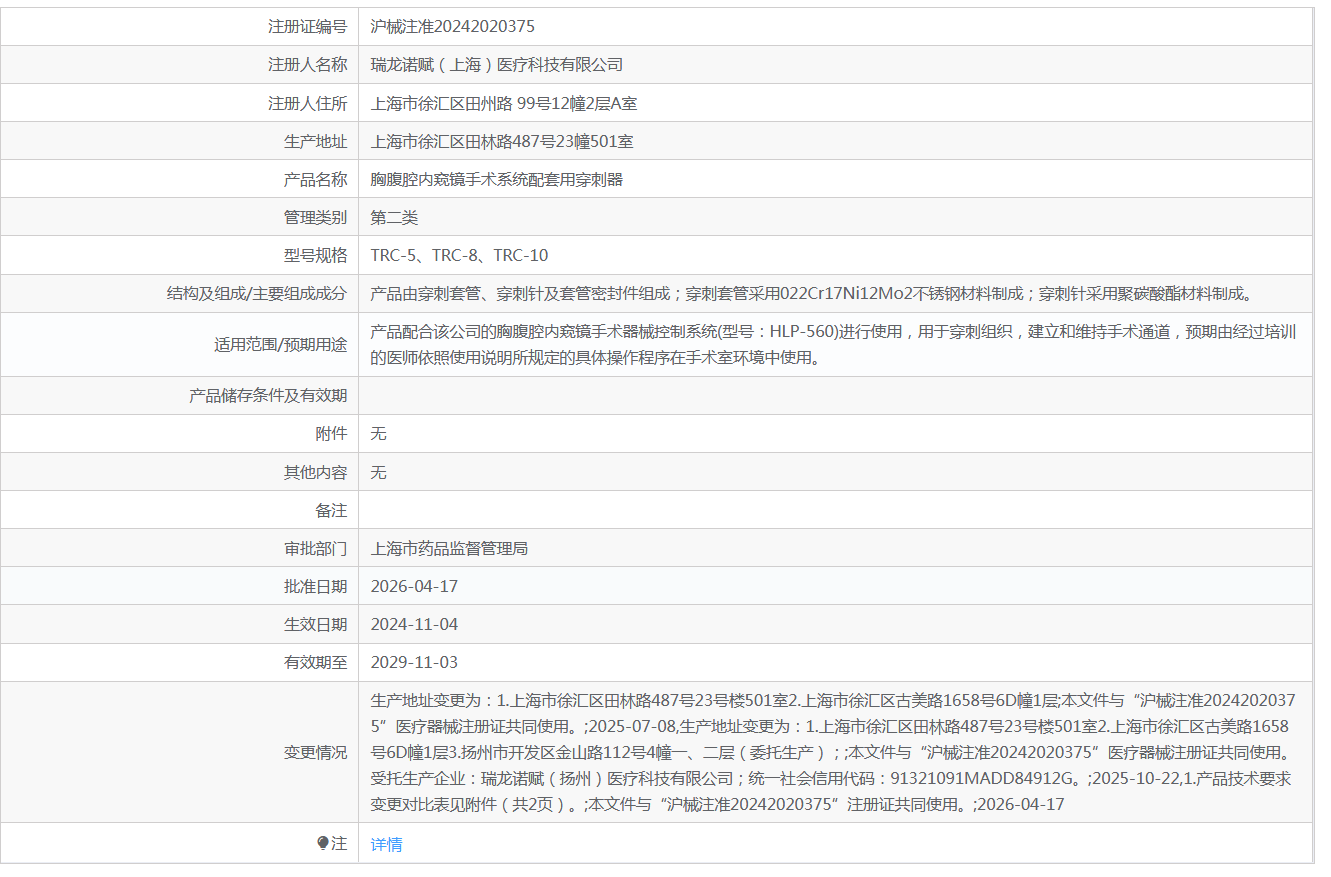Select the 适用范围/预期用途 label
1331x877 pixels.
tap(281, 344)
